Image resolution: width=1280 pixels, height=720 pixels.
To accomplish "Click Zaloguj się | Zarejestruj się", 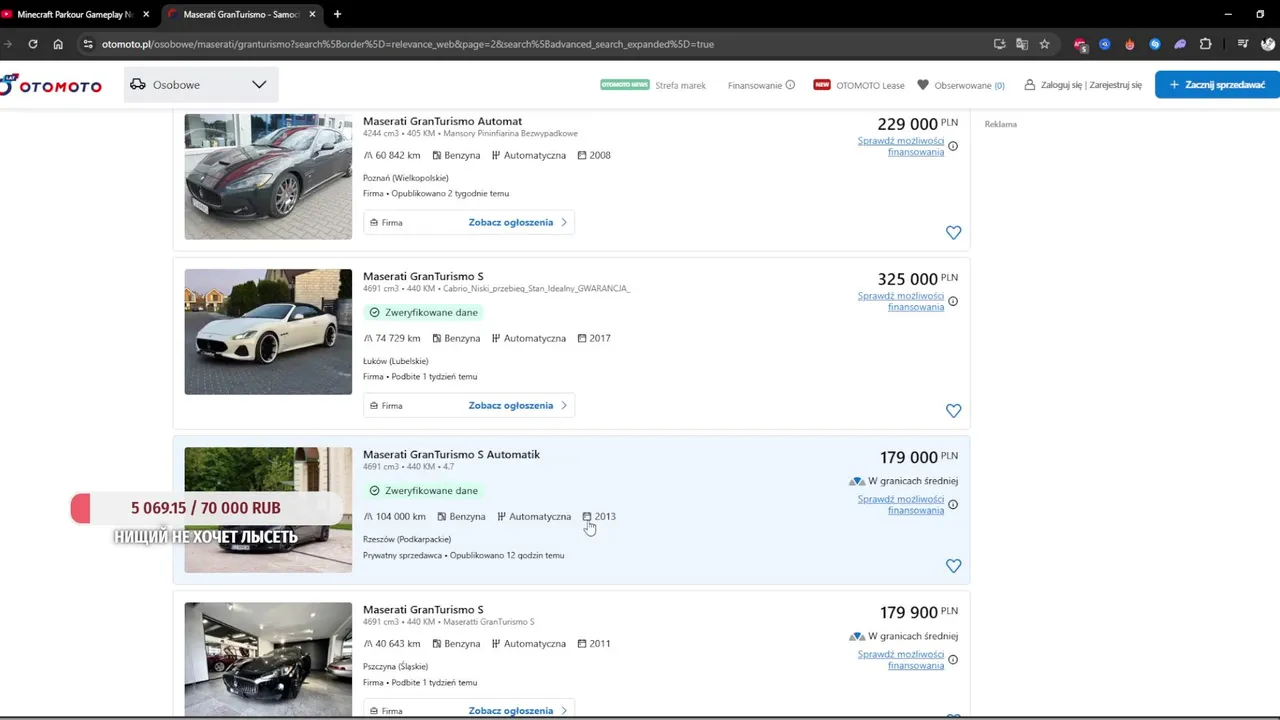I will [1091, 85].
